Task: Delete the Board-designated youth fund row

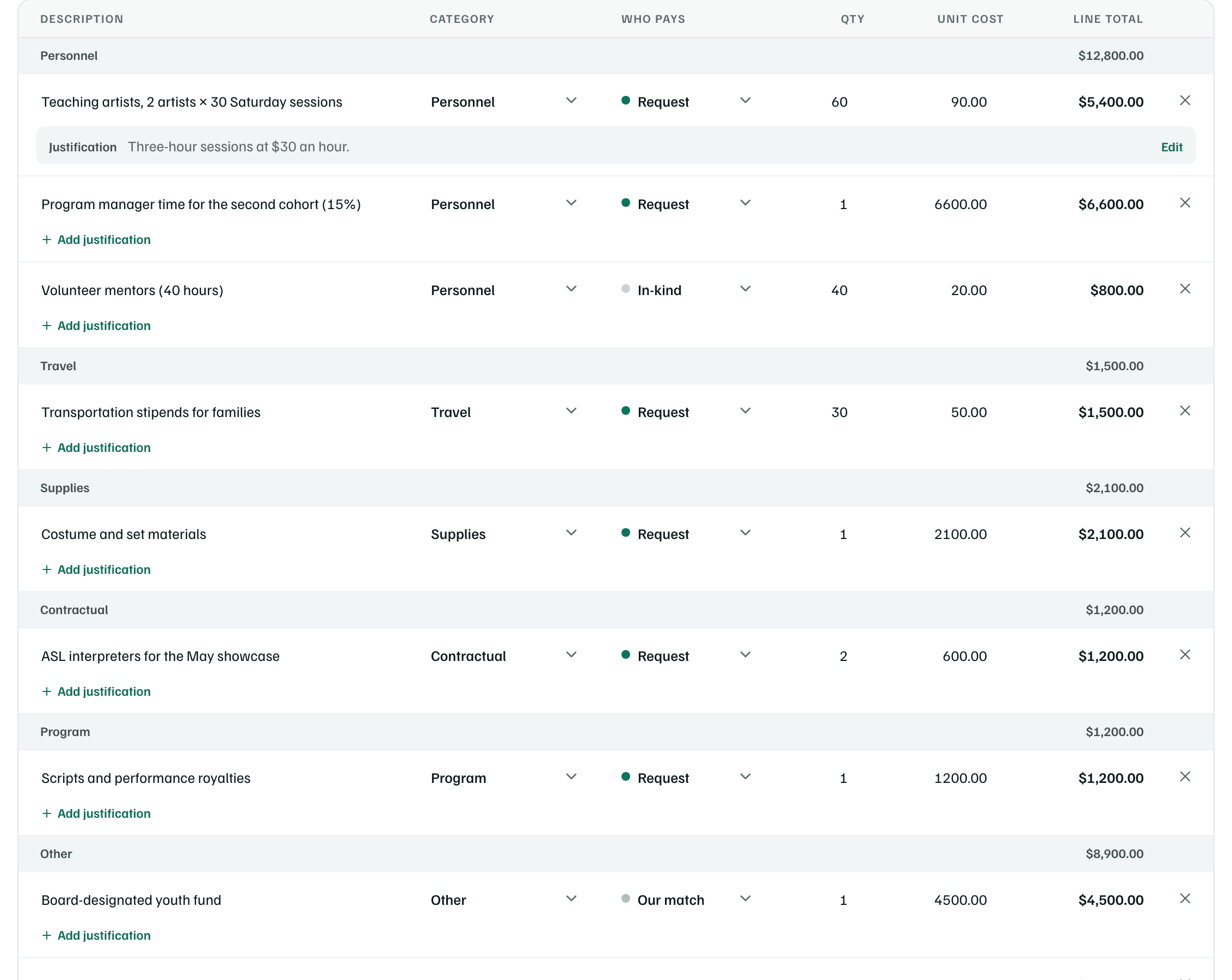Action: (x=1185, y=899)
